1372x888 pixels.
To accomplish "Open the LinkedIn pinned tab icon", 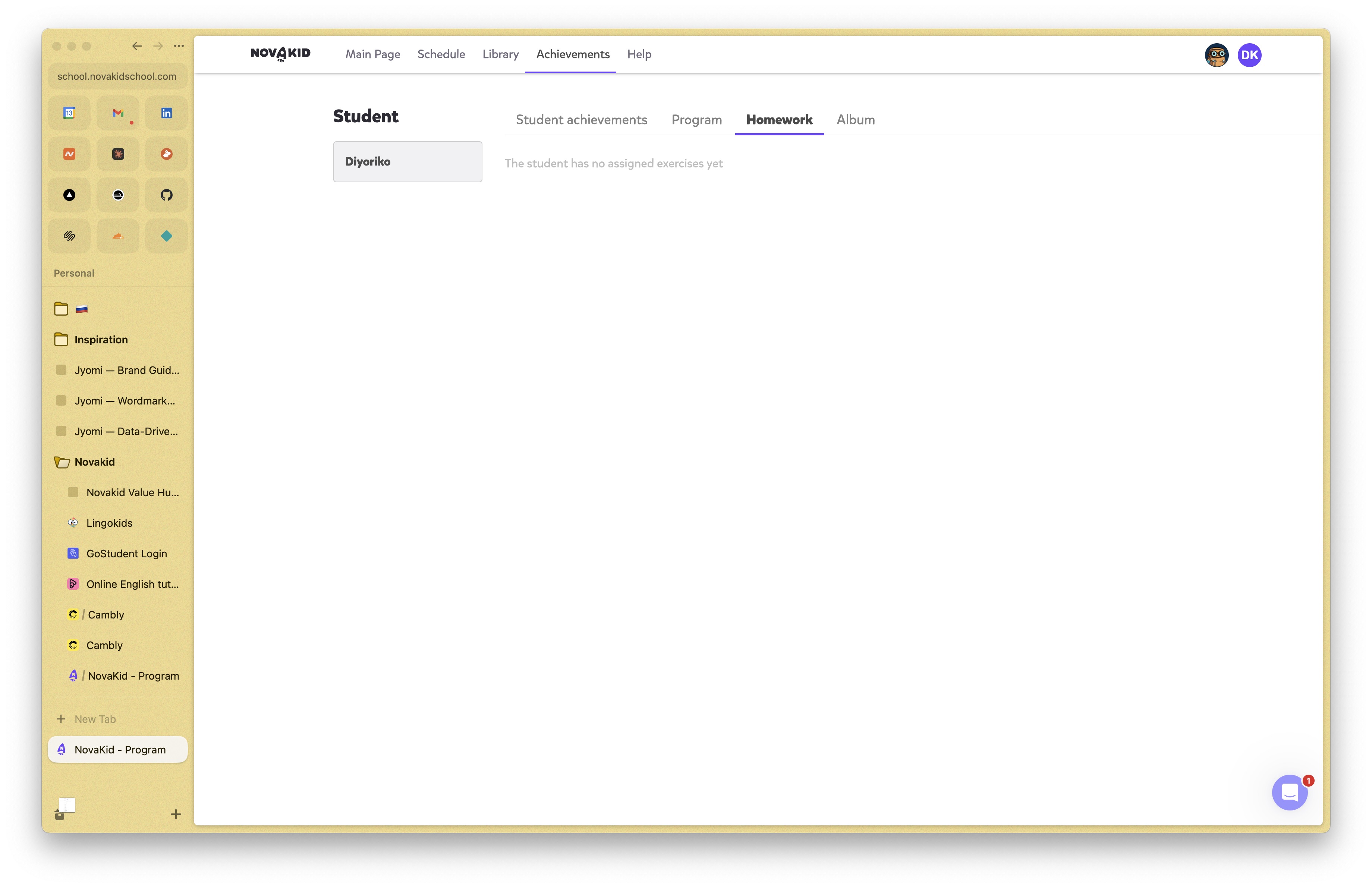I will pos(166,113).
